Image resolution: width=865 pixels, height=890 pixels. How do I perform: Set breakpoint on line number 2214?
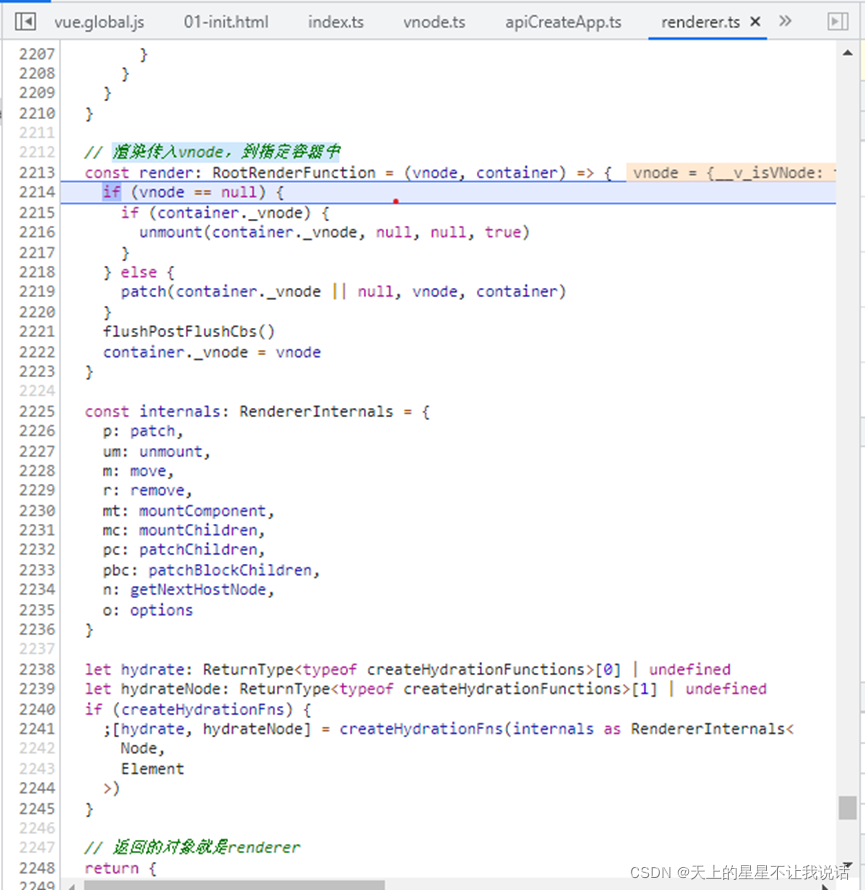pos(37,192)
